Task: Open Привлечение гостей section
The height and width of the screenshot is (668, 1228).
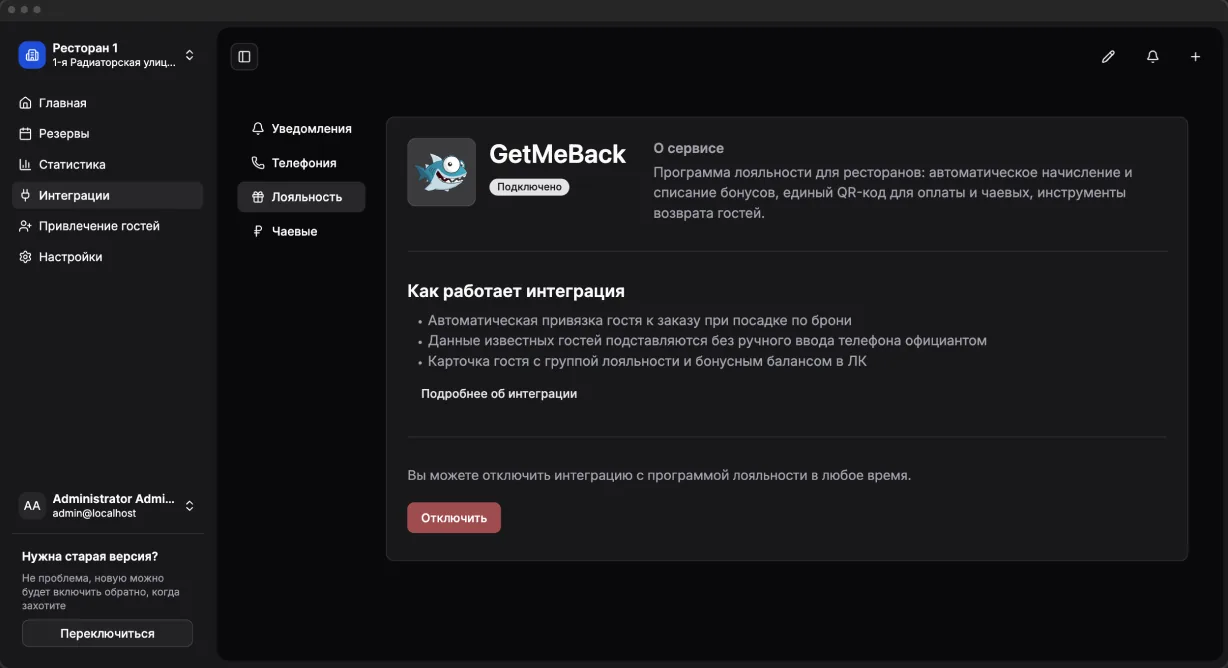Action: (108, 226)
